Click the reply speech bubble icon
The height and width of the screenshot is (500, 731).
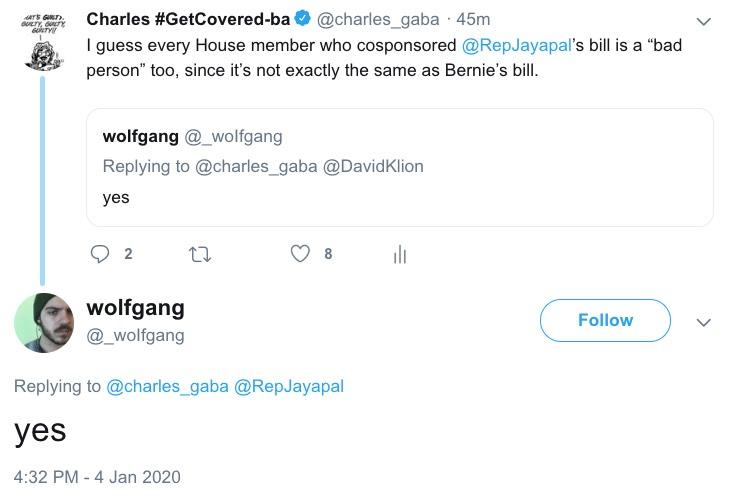101,254
